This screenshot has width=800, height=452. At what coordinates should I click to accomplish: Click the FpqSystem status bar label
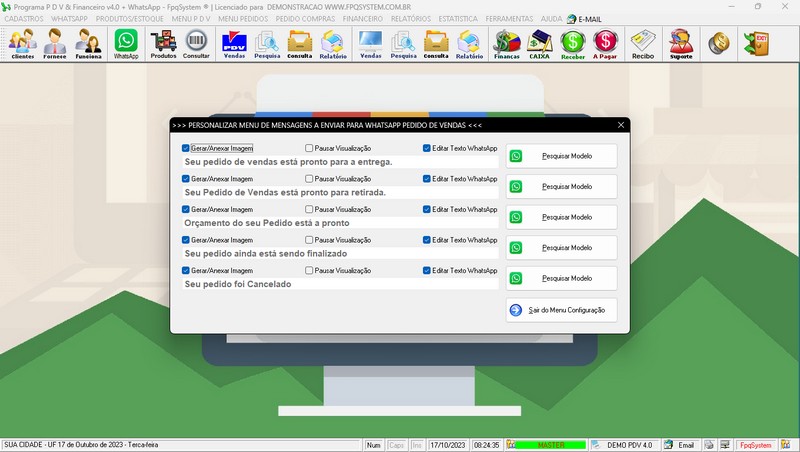[756, 445]
